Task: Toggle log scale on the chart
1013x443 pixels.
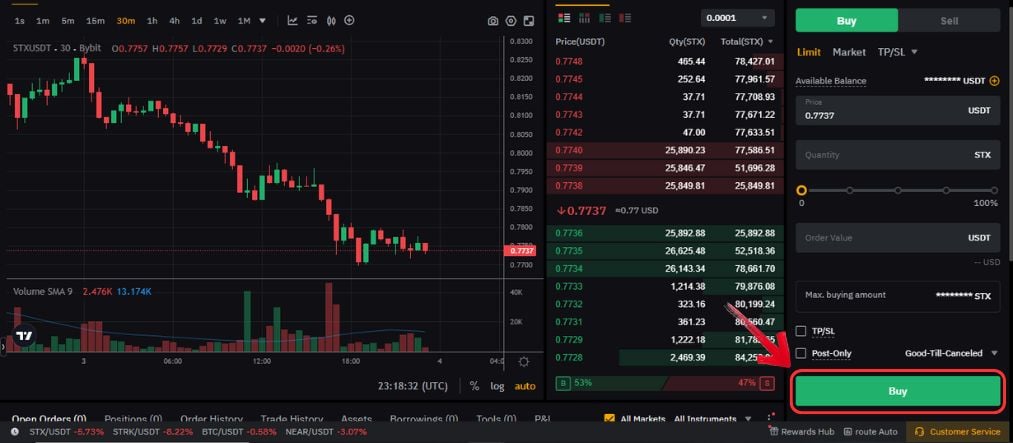Action: coord(497,386)
